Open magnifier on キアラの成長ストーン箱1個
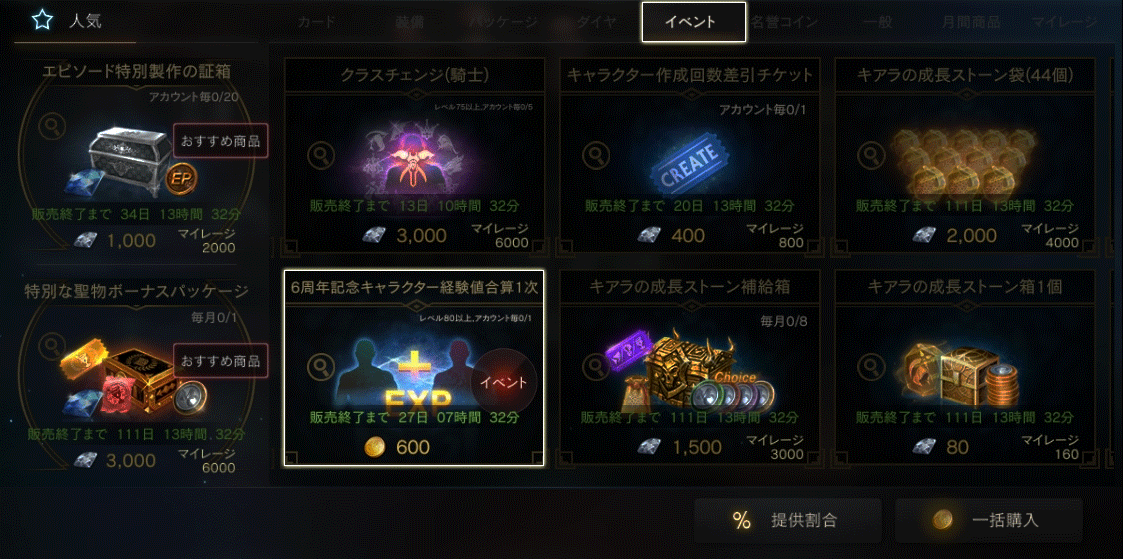Screen dimensions: 1123x559 (x=870, y=366)
